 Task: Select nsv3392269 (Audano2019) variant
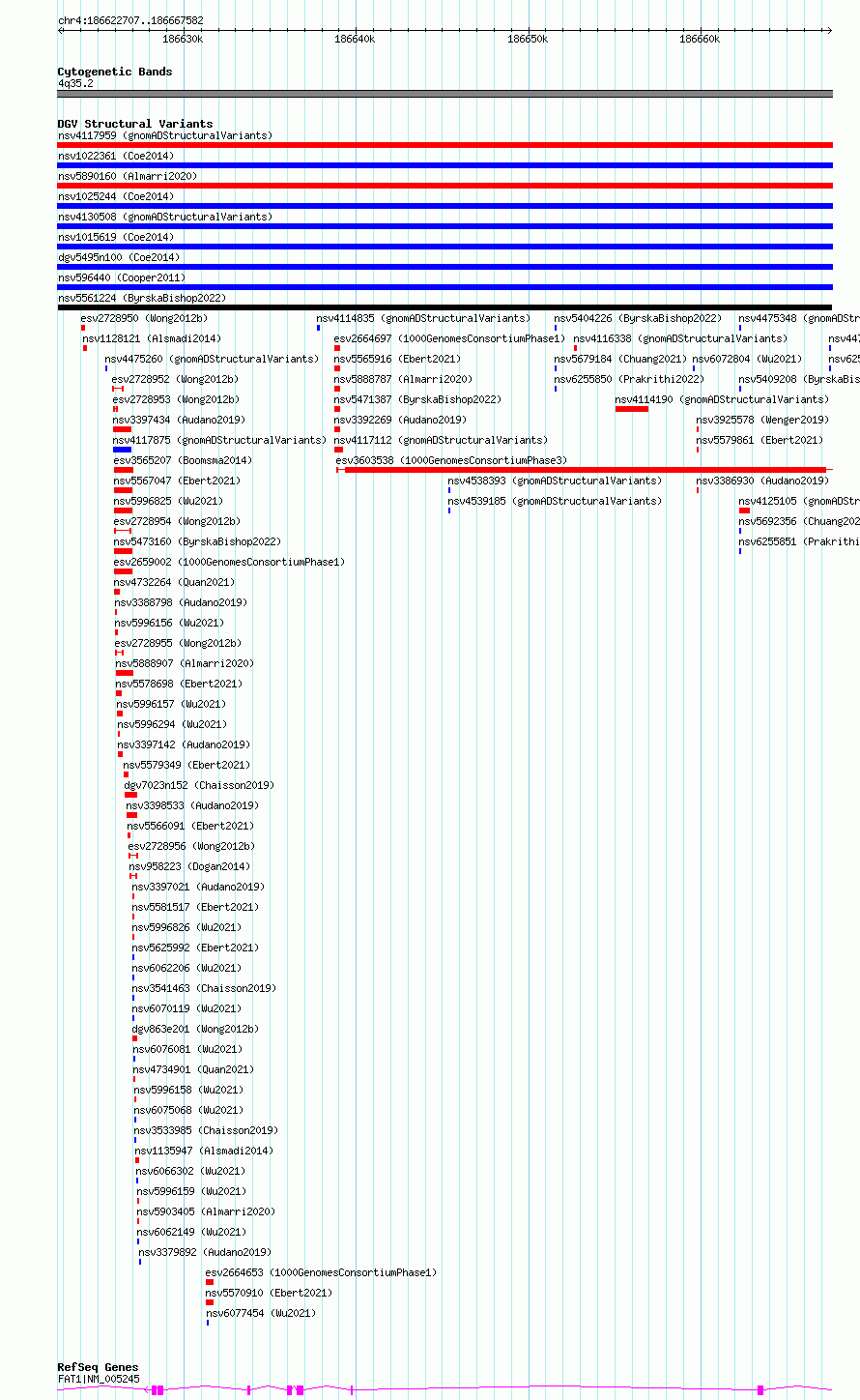(x=400, y=420)
